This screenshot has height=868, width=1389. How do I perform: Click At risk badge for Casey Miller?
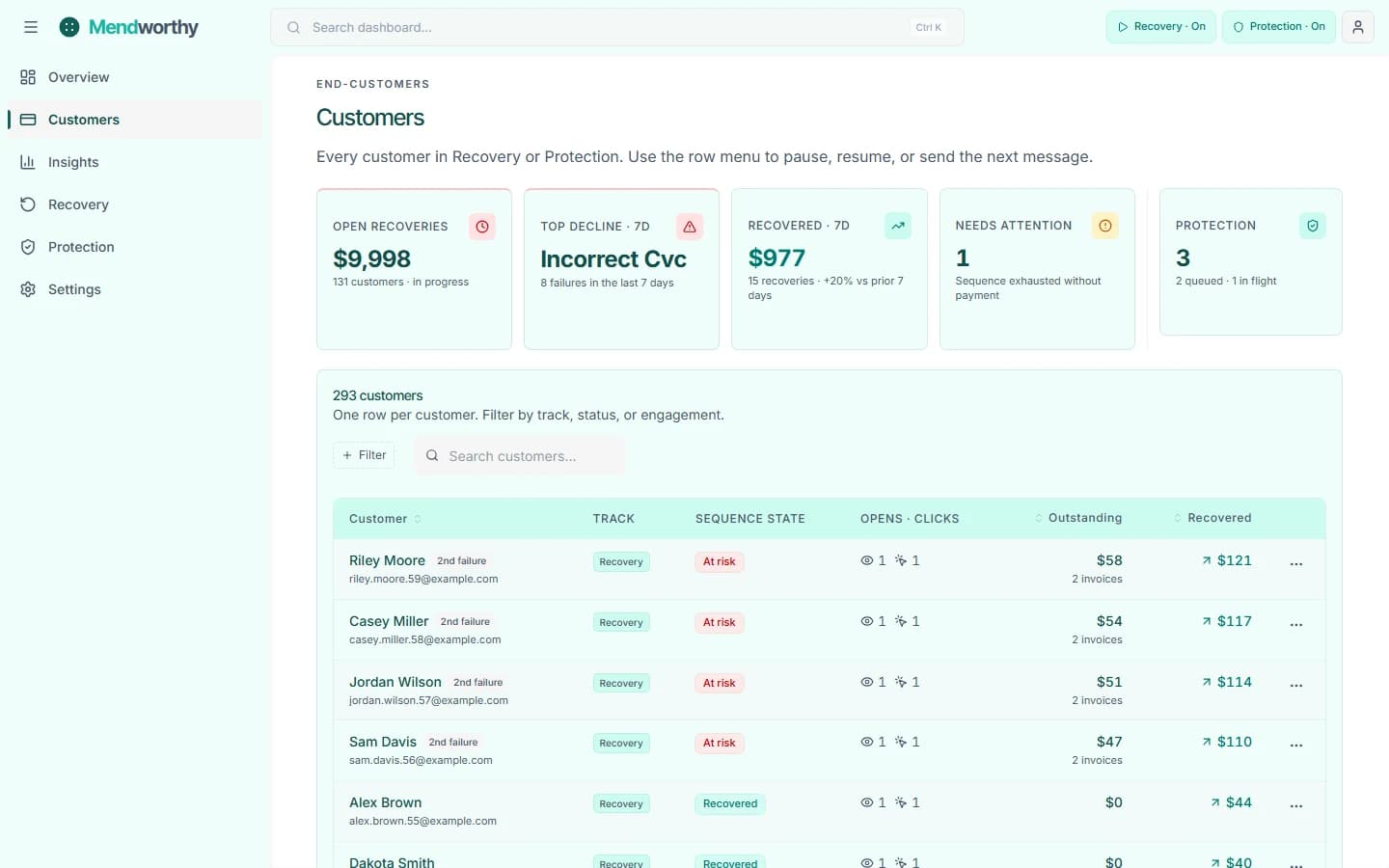pos(719,622)
